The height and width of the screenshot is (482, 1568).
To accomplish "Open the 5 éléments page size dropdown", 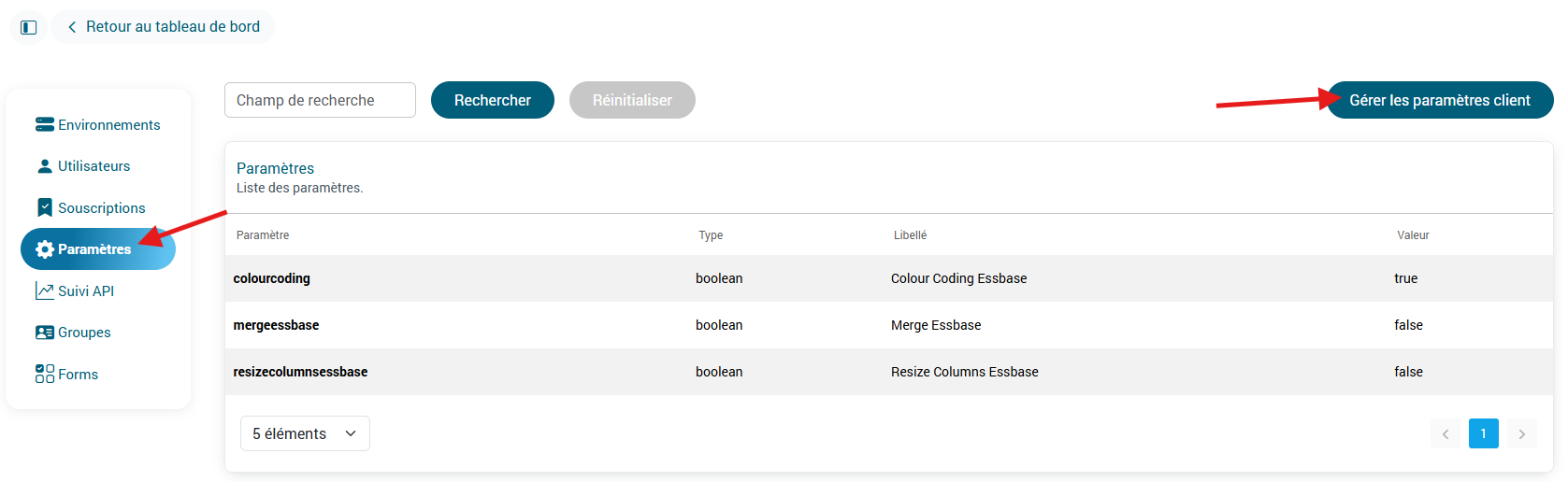I will click(x=305, y=433).
